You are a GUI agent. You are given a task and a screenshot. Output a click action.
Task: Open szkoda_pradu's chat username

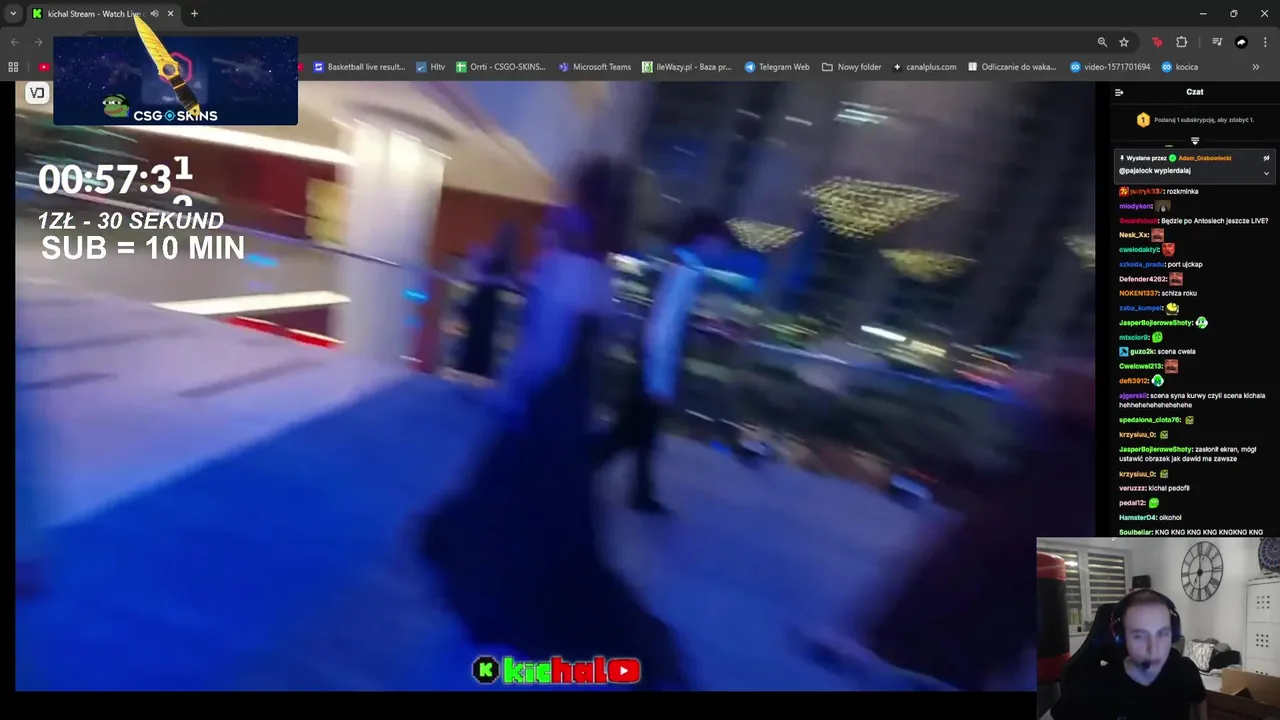(1141, 264)
